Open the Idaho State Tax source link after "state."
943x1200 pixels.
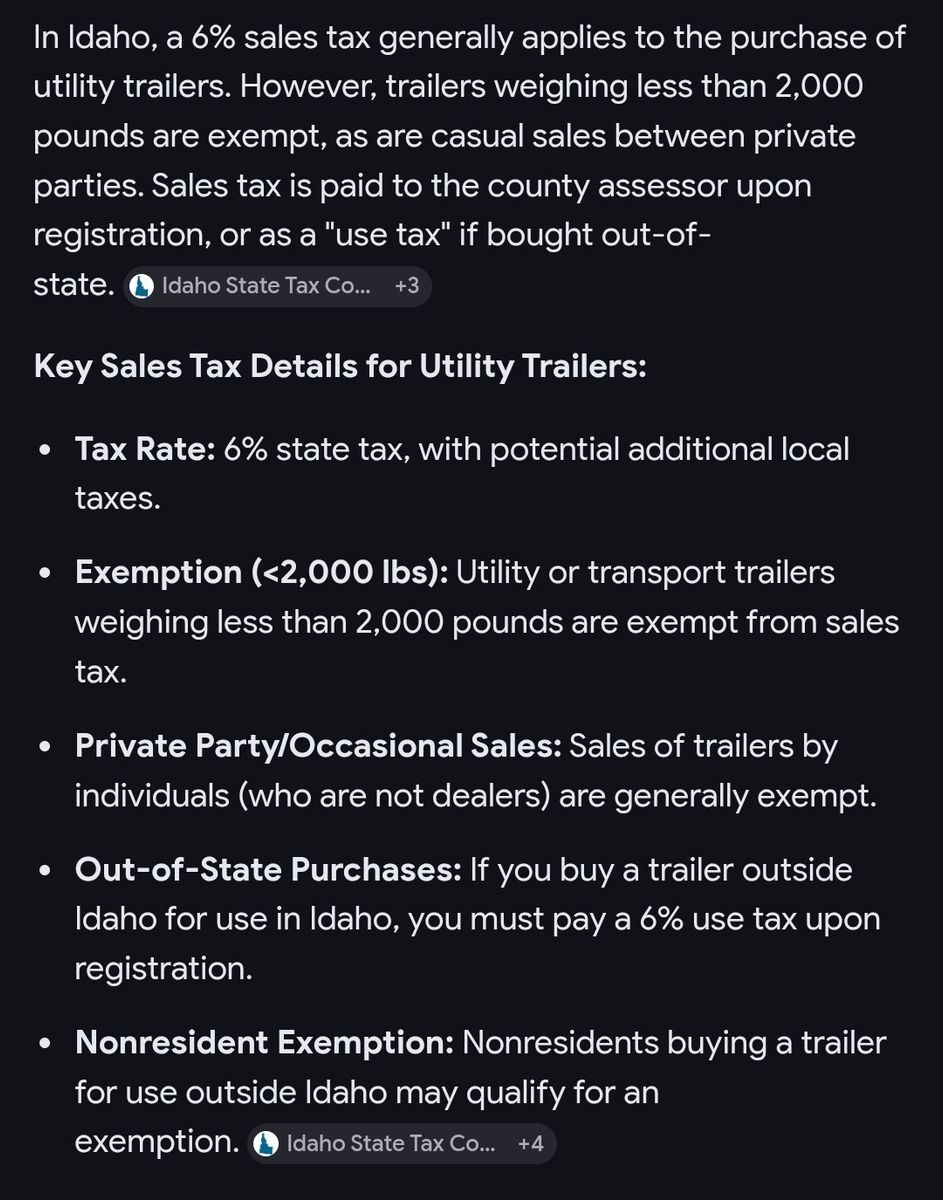point(265,286)
